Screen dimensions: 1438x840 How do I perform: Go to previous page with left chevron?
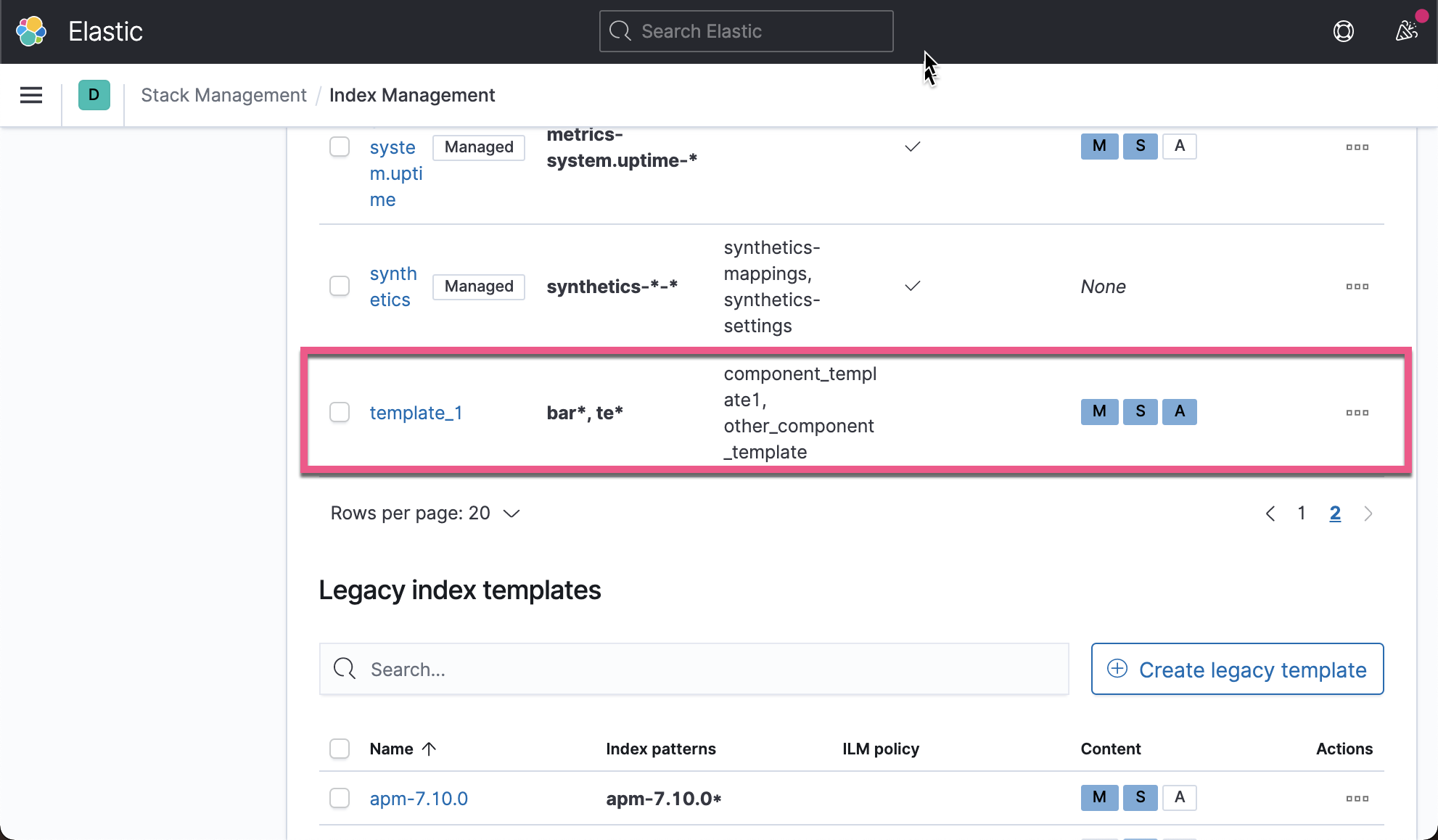[x=1270, y=513]
